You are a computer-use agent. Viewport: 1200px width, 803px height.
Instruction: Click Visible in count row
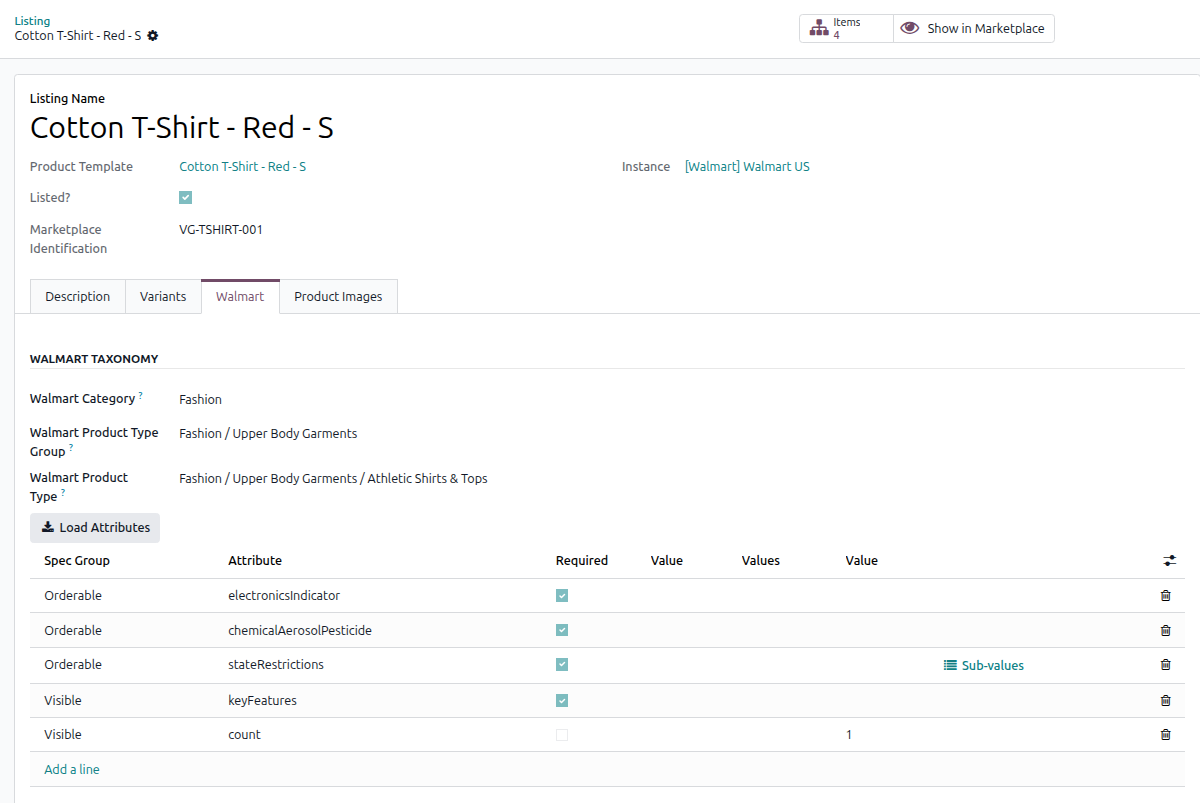[x=63, y=735]
